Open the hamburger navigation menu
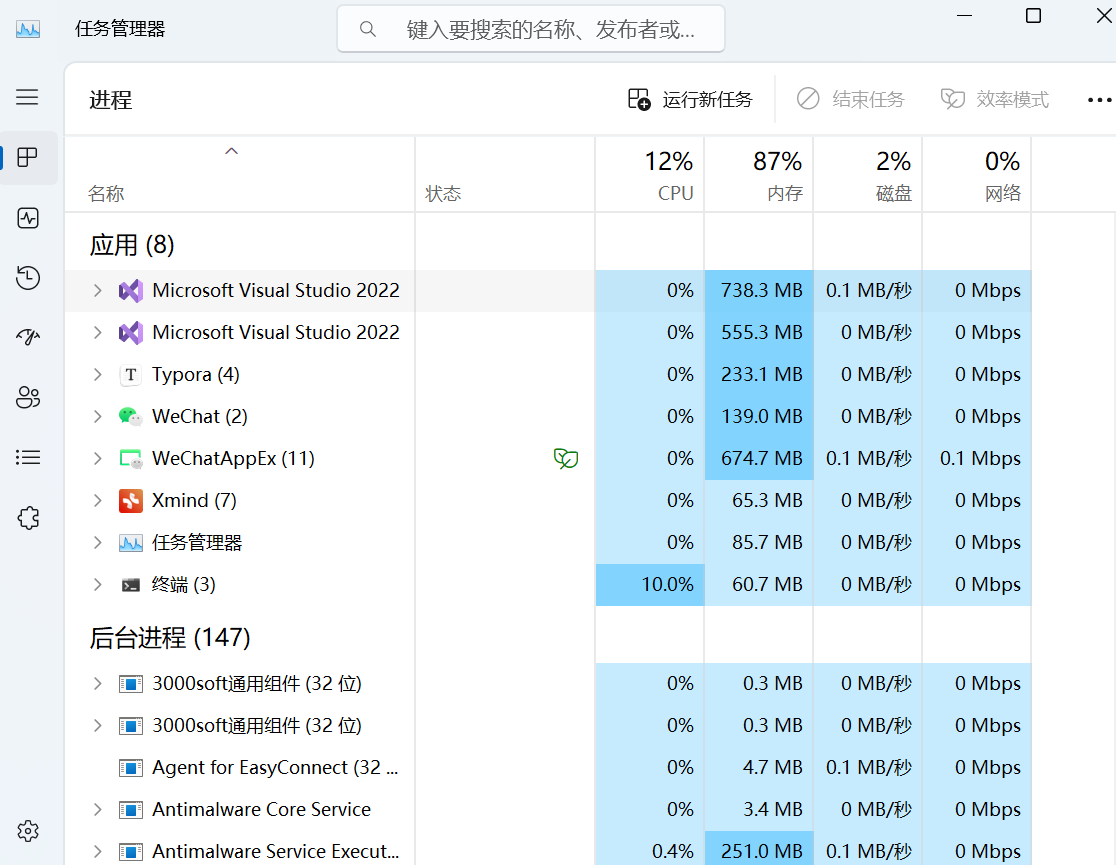 pyautogui.click(x=27, y=97)
